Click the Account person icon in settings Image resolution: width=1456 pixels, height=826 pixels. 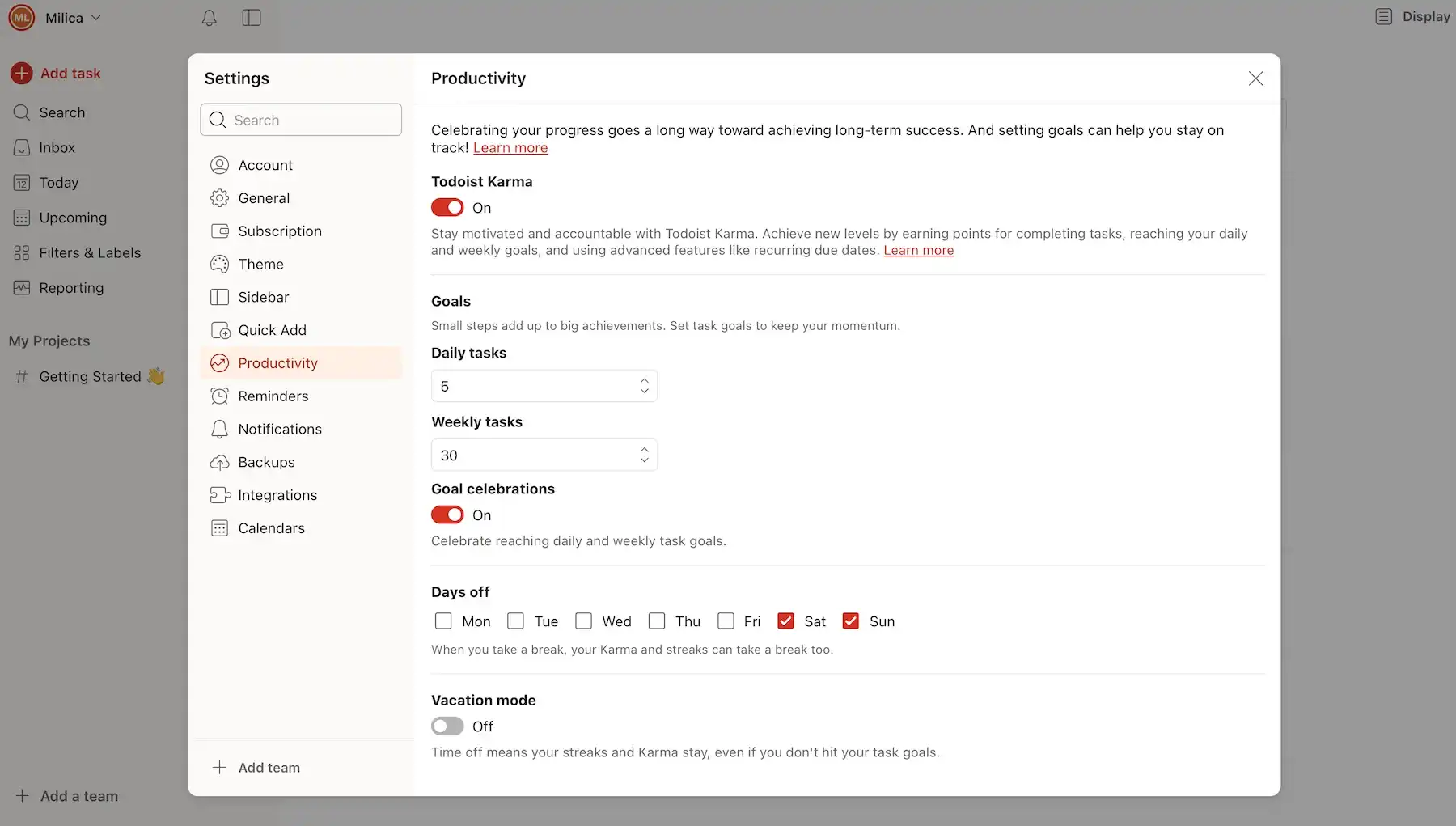pyautogui.click(x=220, y=165)
